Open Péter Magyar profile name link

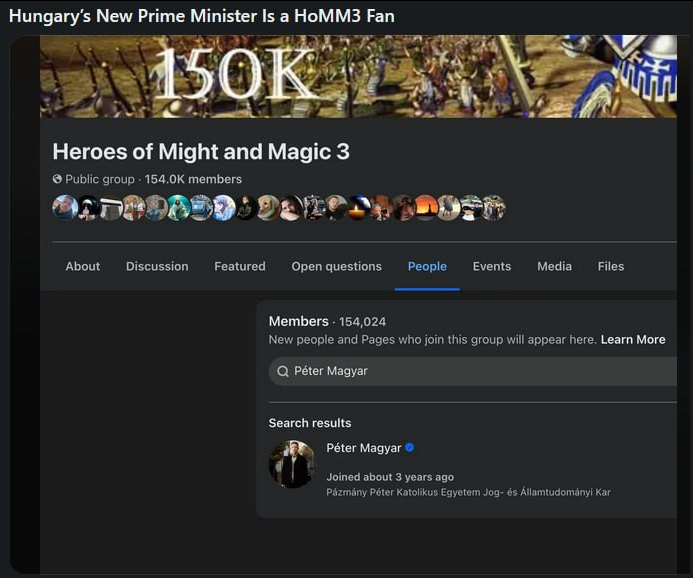tap(364, 448)
